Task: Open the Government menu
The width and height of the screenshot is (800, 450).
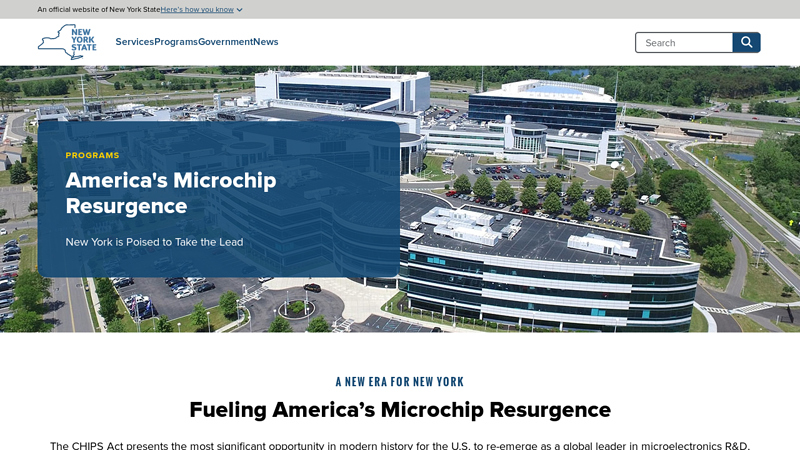Action: 226,42
